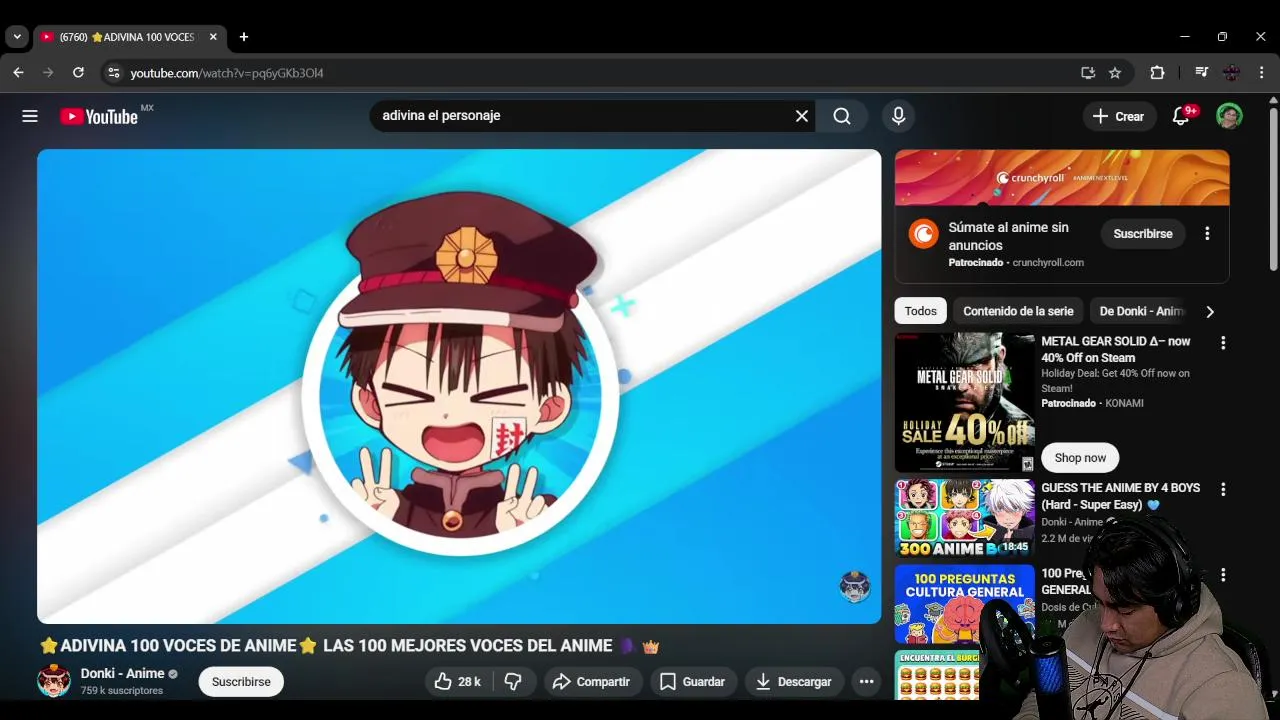Screen dimensions: 1280x720
Task: Like the video with thumbs up
Action: 458,682
